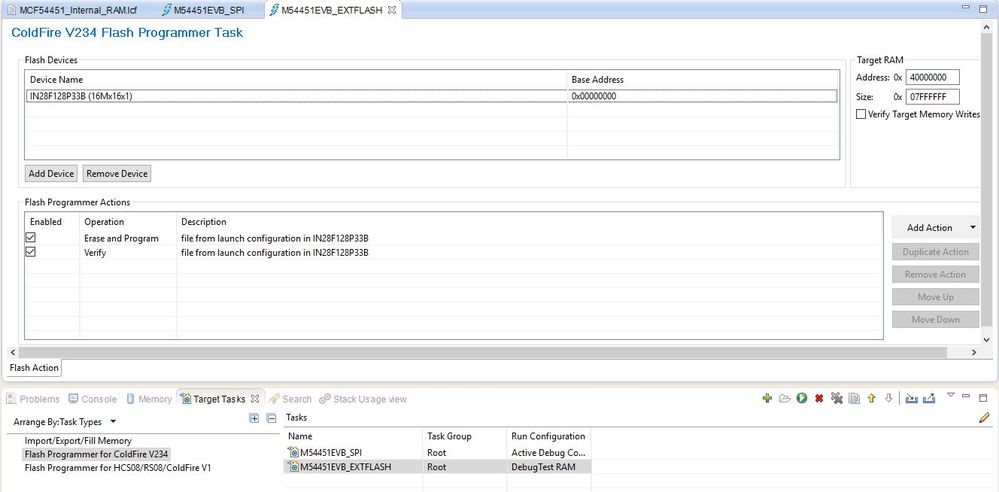Click the Active Debug Co... run configuration cell
Screen dimensions: 999x492
point(549,452)
